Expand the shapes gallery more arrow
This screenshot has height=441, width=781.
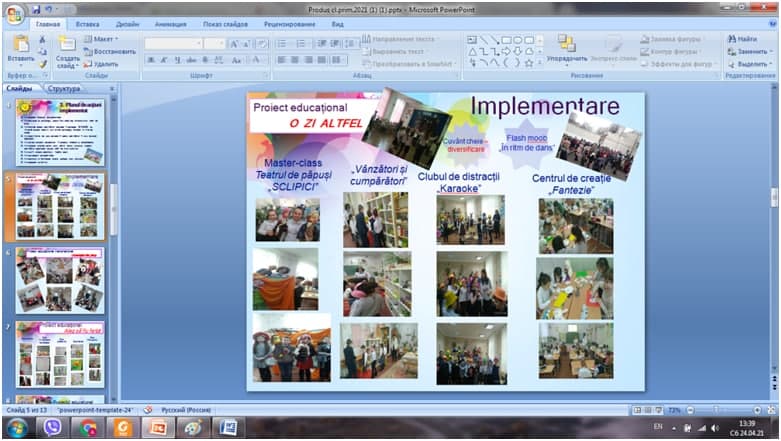(x=541, y=63)
